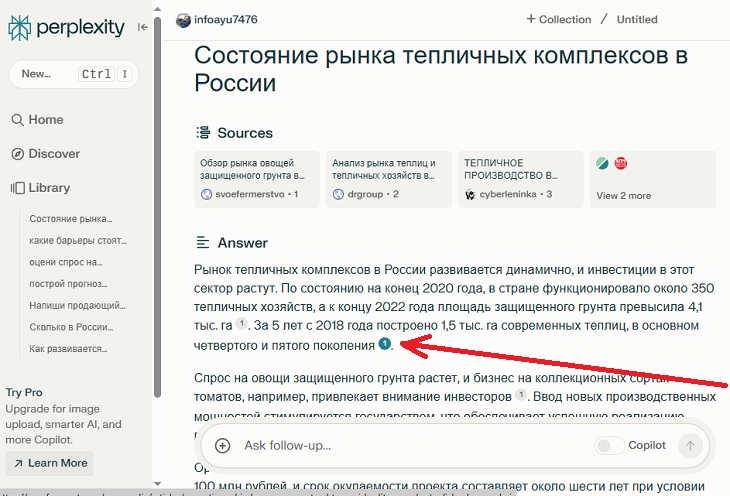Open thread 'оцени спрос на...'

(x=66, y=262)
